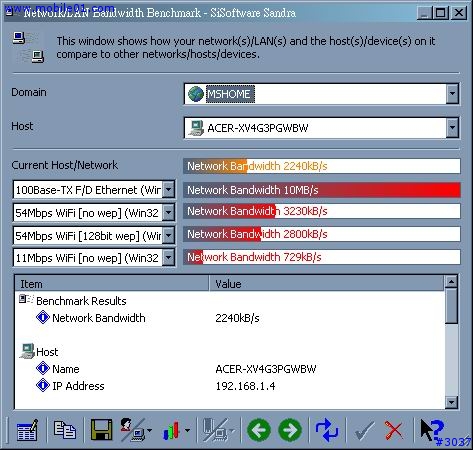Click the grey OK checkmark icon
The width and height of the screenshot is (473, 450).
pyautogui.click(x=364, y=430)
